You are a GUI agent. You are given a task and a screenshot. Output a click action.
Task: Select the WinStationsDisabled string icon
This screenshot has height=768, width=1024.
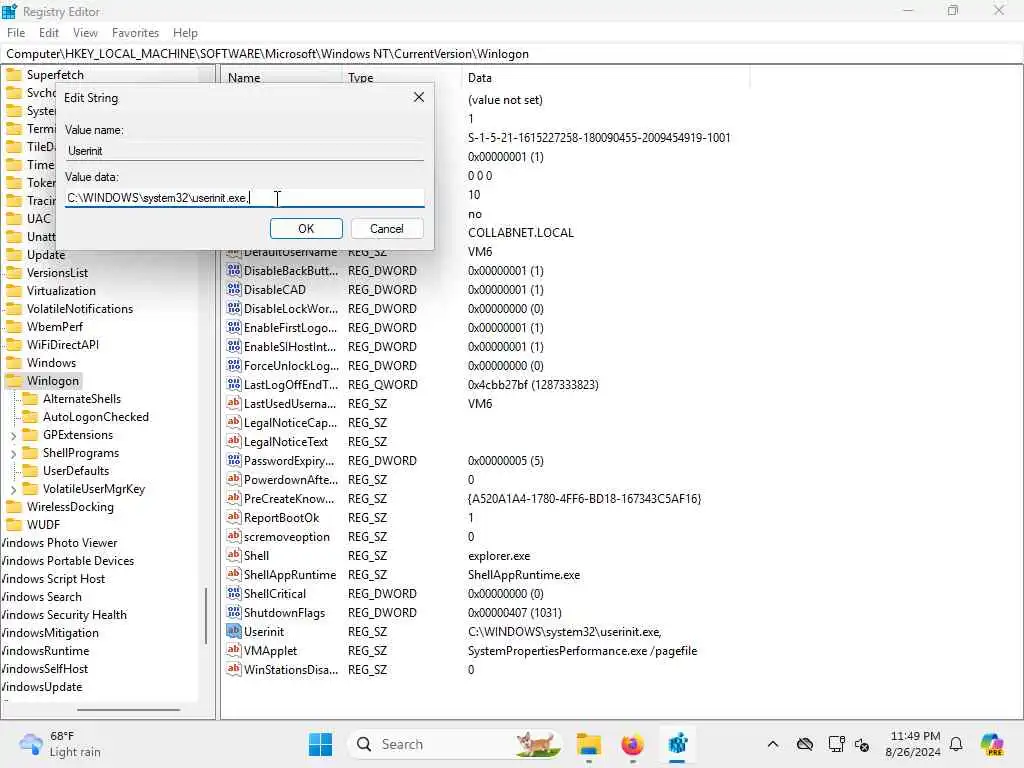[234, 669]
